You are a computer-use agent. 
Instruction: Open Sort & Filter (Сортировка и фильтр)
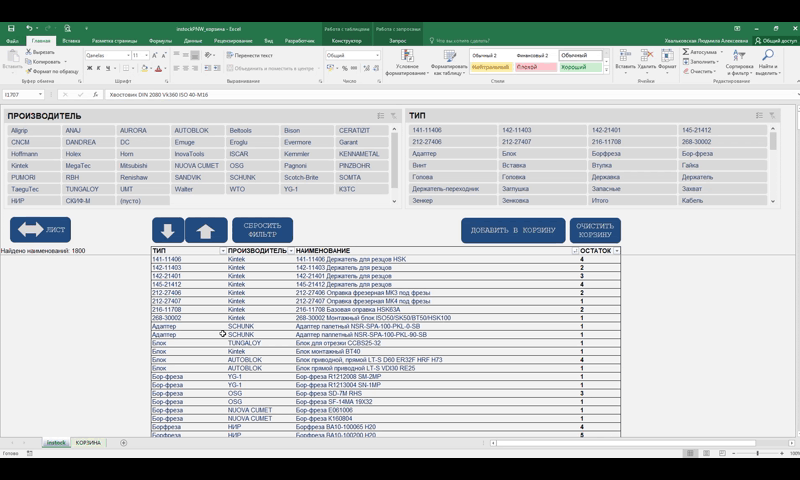[x=739, y=62]
